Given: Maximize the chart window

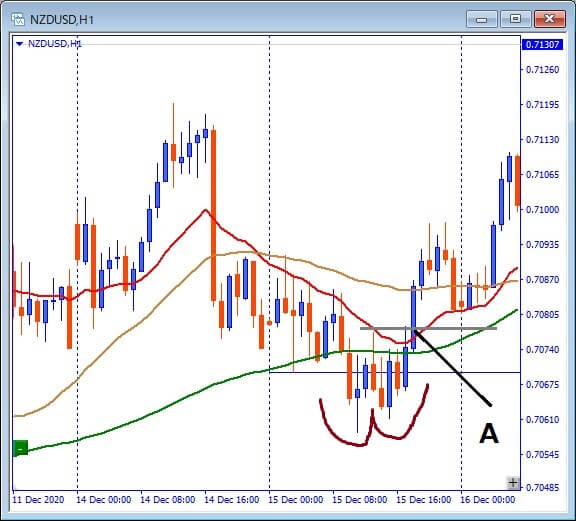Looking at the screenshot, I should coord(515,19).
